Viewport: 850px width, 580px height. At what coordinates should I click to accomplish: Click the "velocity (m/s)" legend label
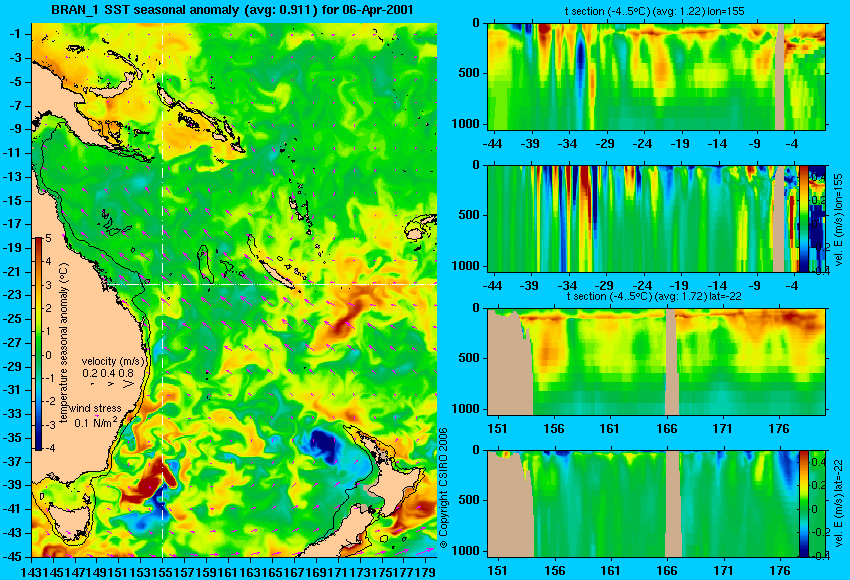point(113,361)
